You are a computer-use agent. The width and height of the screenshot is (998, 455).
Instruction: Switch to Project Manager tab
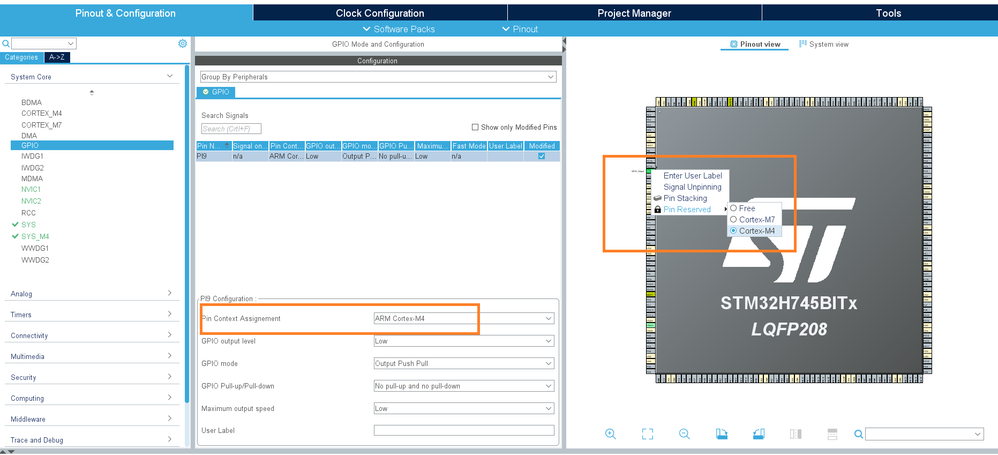point(634,13)
